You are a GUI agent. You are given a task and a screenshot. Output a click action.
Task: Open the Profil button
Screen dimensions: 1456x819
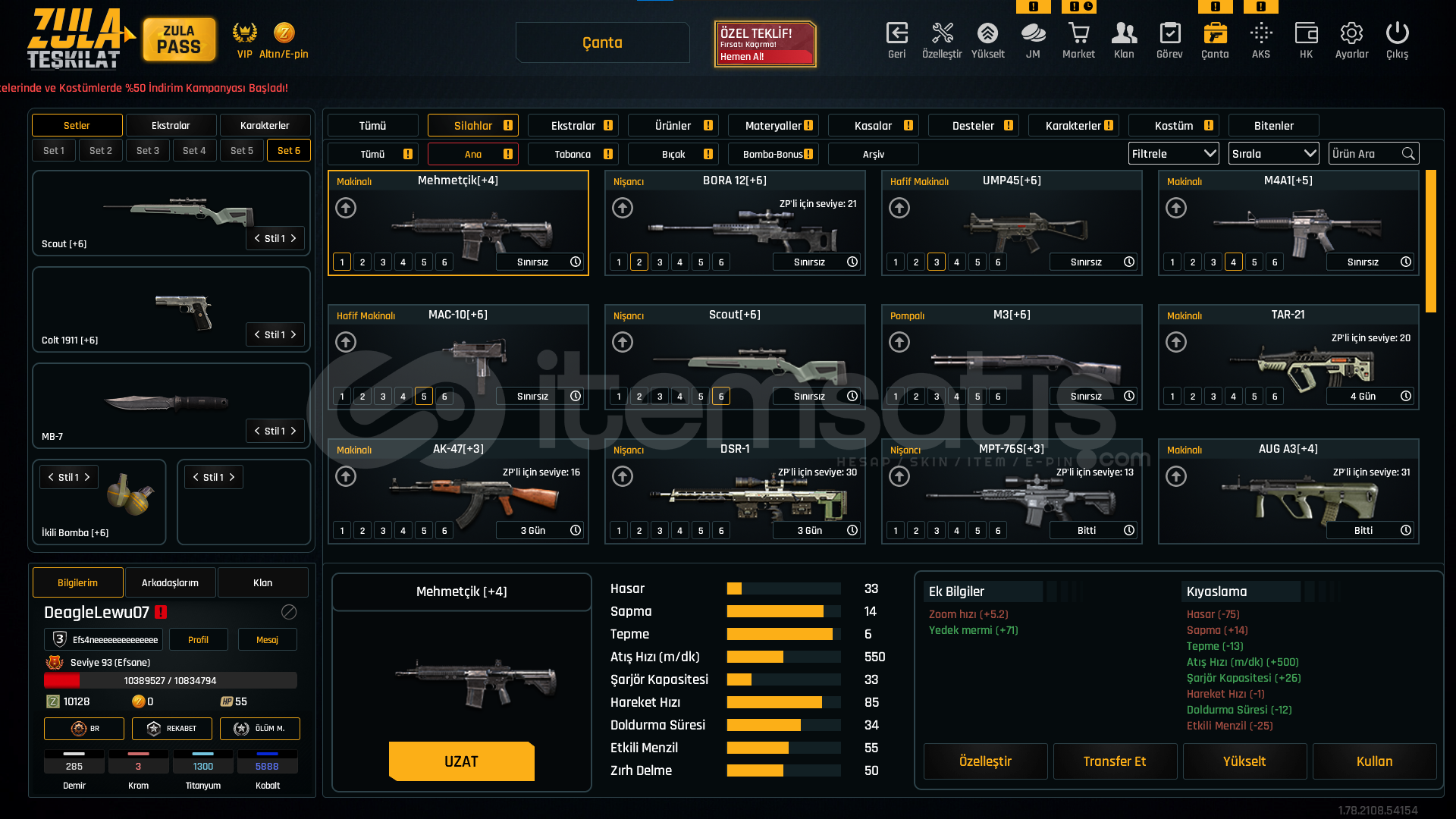[198, 640]
